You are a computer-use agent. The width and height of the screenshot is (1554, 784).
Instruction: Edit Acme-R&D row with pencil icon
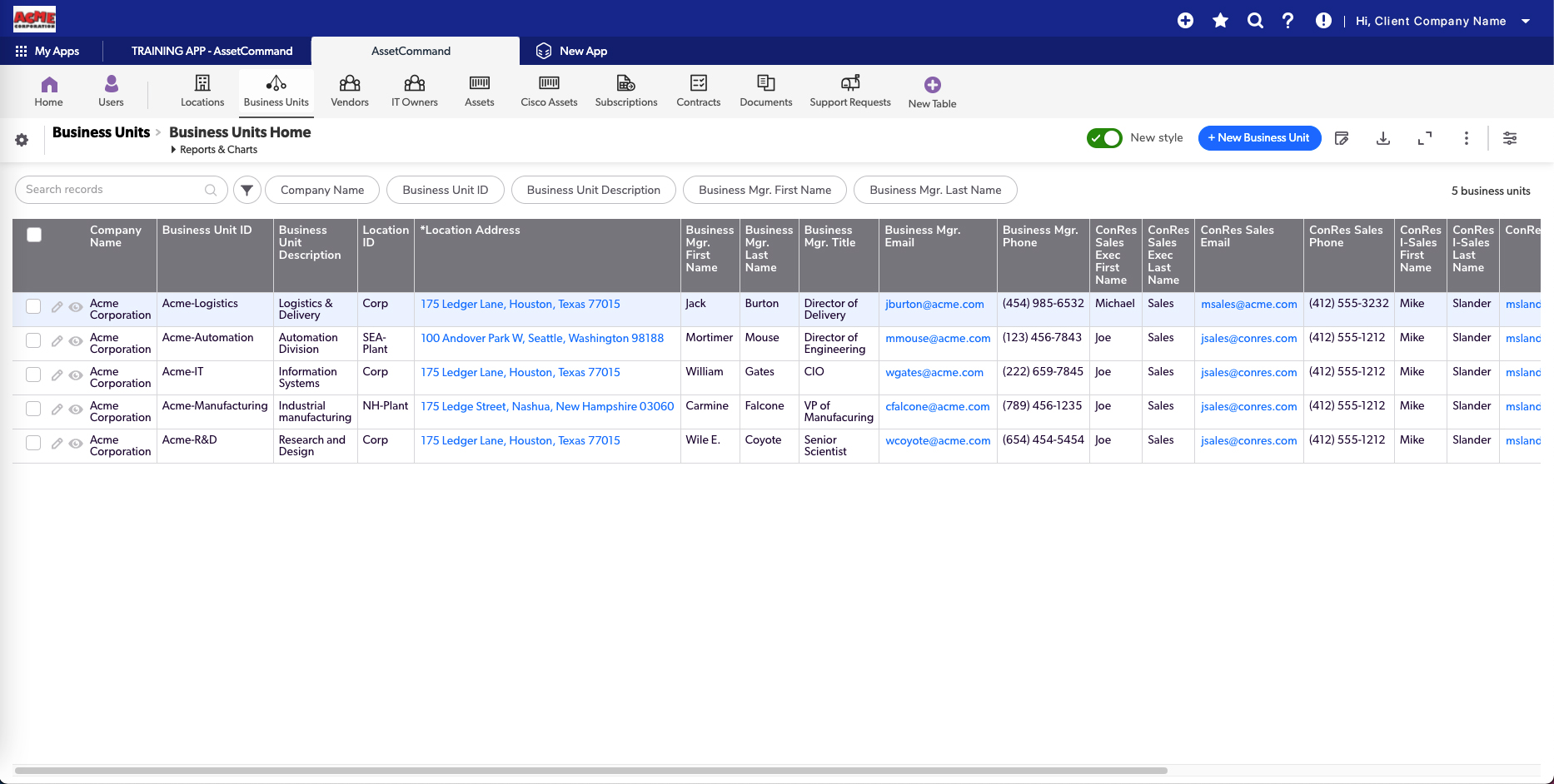click(57, 444)
